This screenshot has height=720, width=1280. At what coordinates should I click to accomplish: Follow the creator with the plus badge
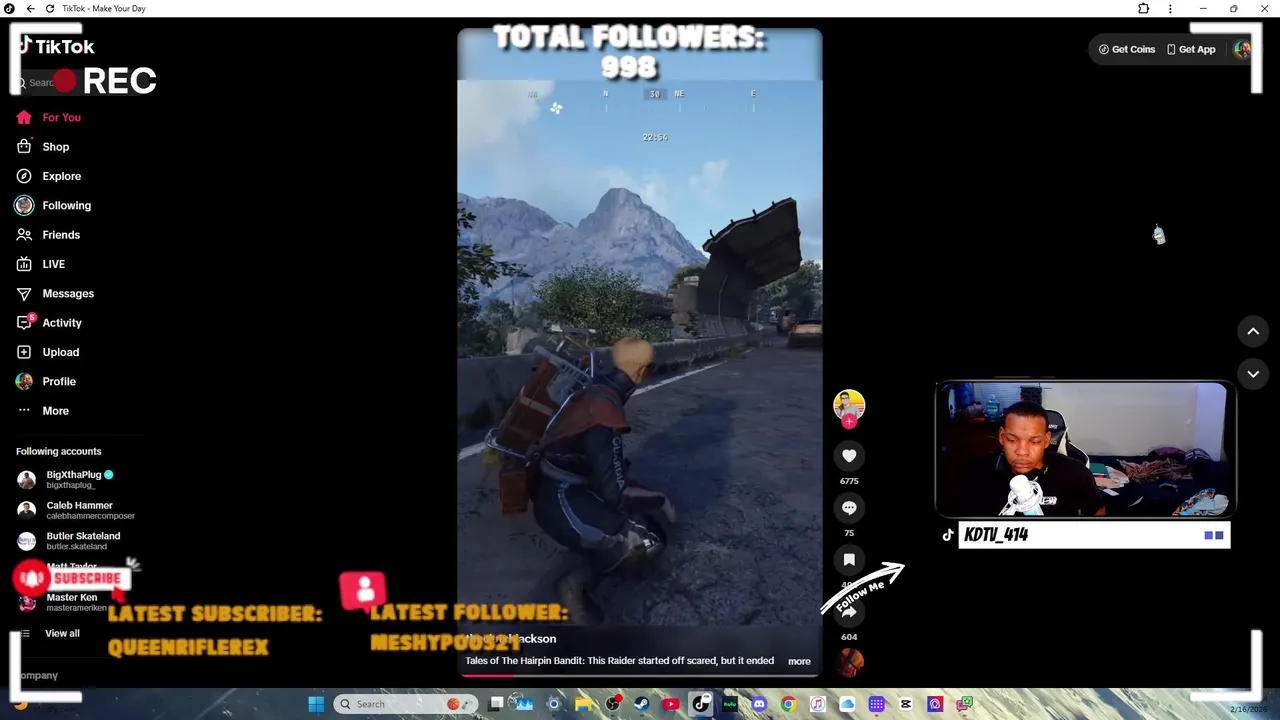pyautogui.click(x=849, y=422)
